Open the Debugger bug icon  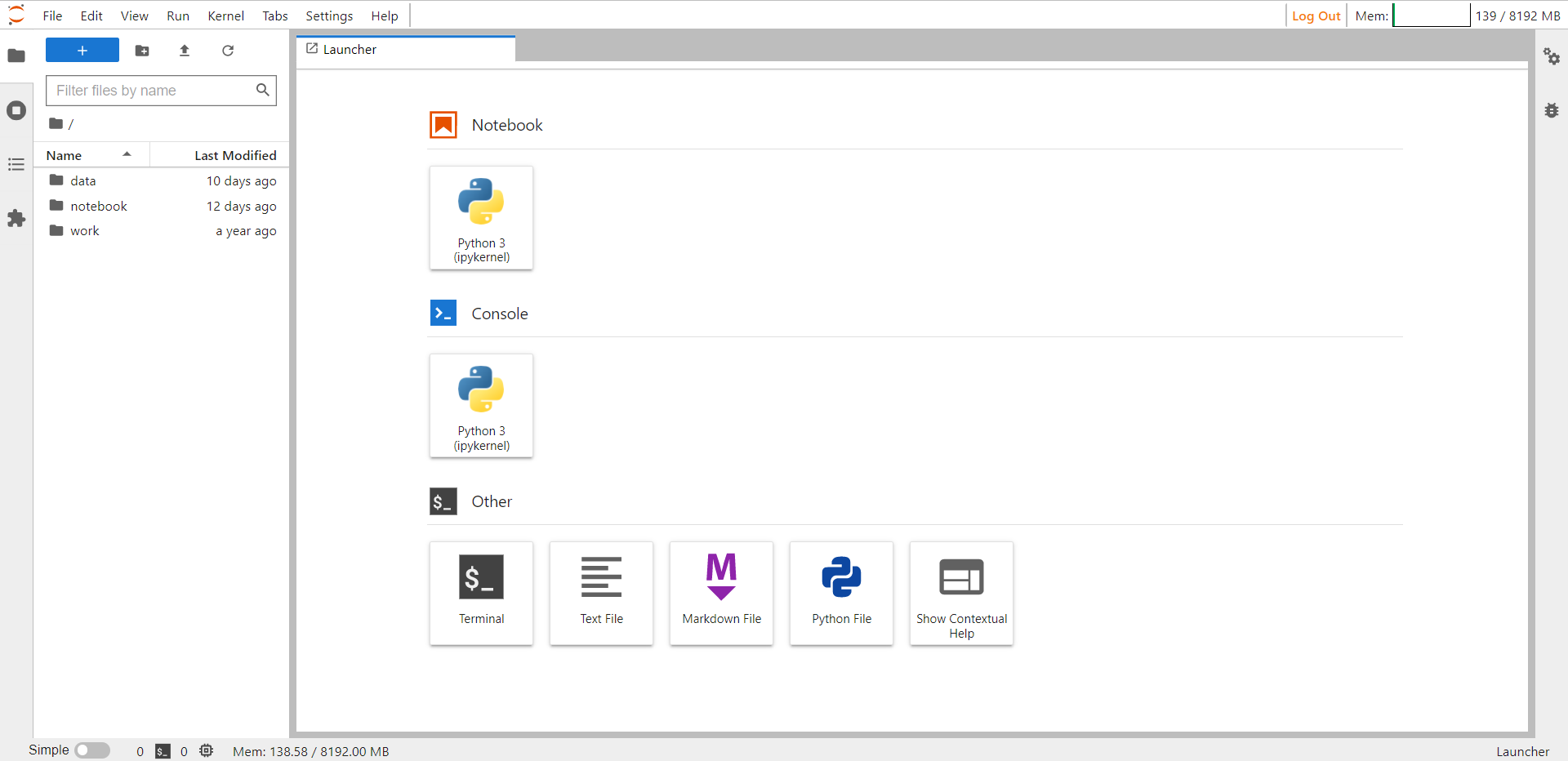click(x=1551, y=110)
